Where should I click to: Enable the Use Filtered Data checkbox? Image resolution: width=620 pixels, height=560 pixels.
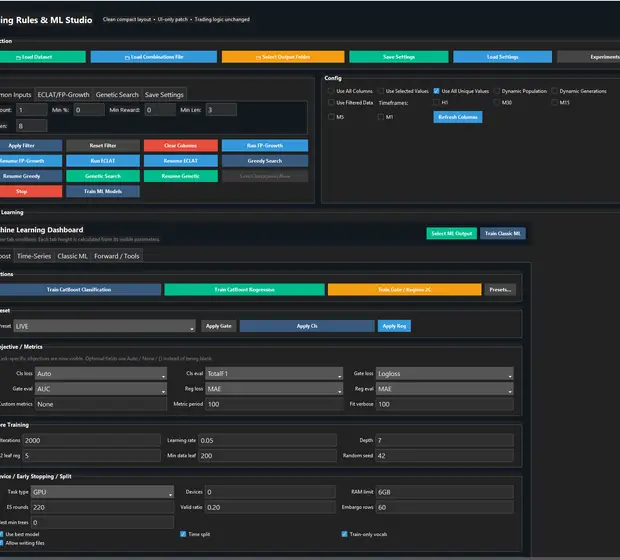point(331,102)
